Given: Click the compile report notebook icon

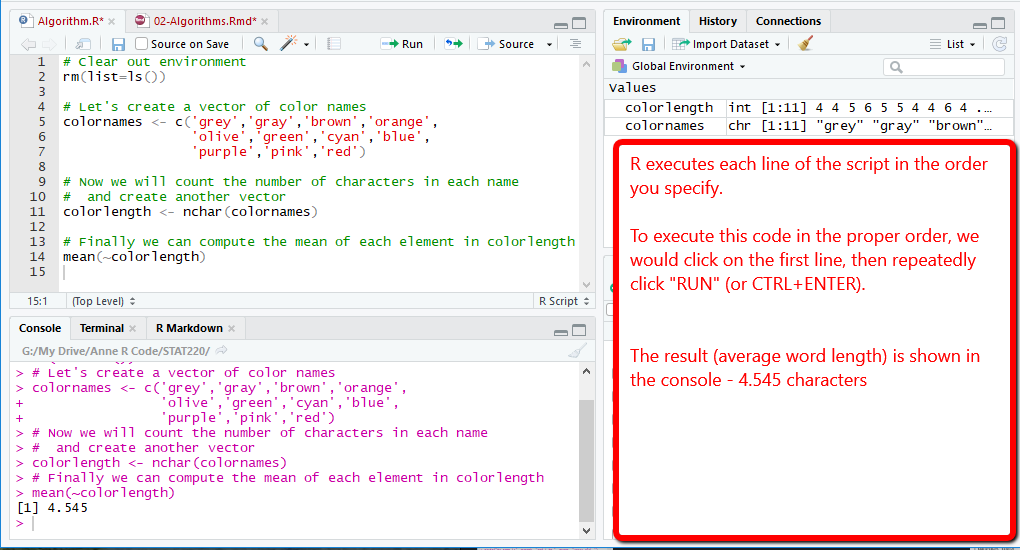Looking at the screenshot, I should pos(334,44).
